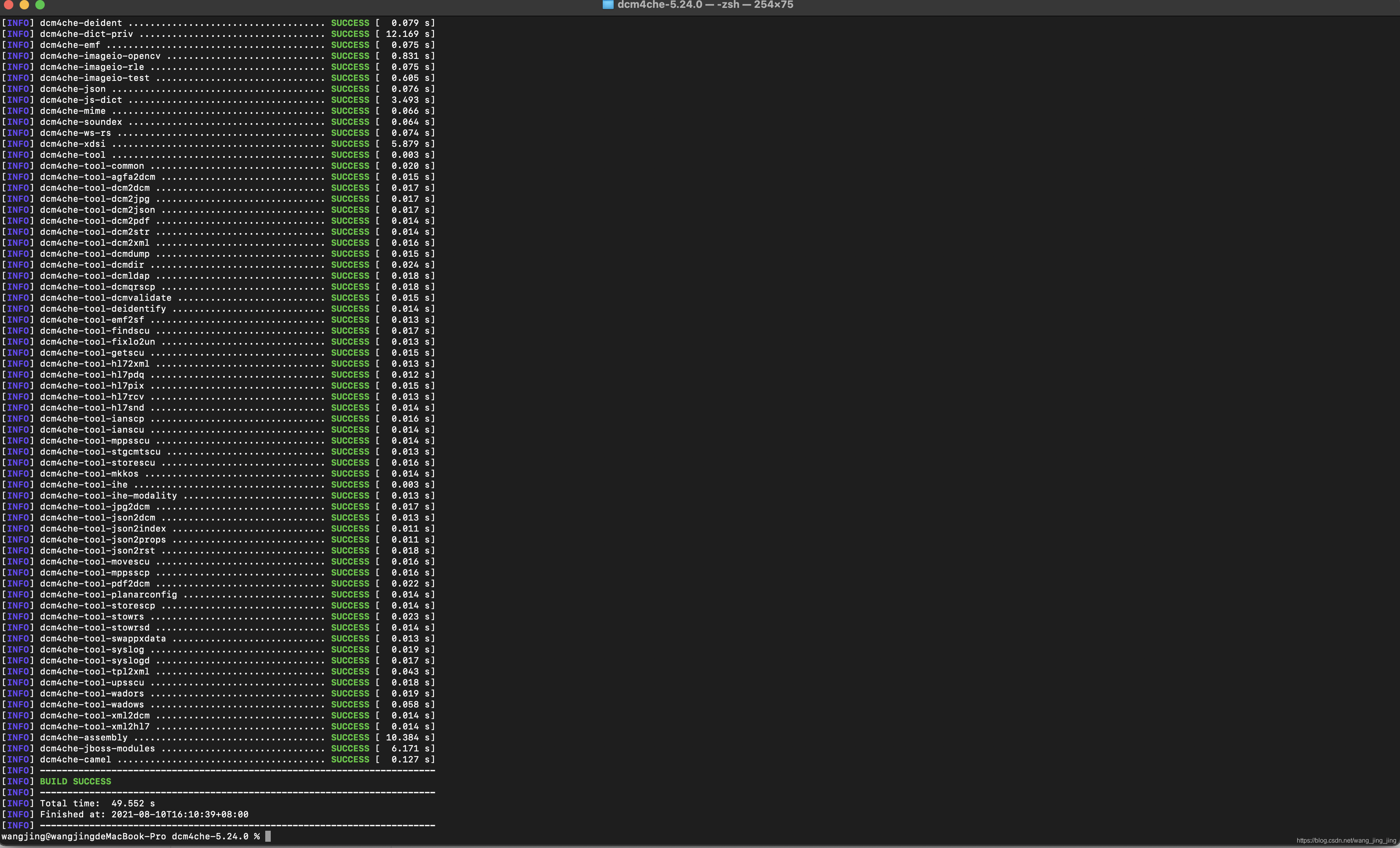Click the dcm4che-camel module name
This screenshot has height=848, width=1400.
[x=76, y=759]
